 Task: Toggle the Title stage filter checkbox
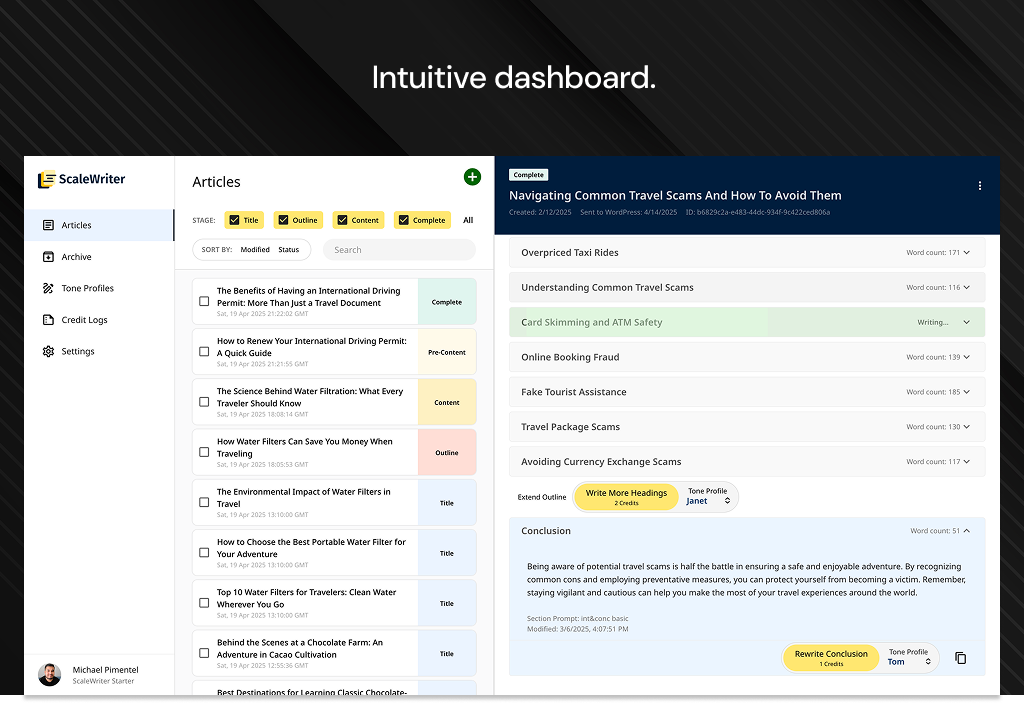pyautogui.click(x=232, y=220)
